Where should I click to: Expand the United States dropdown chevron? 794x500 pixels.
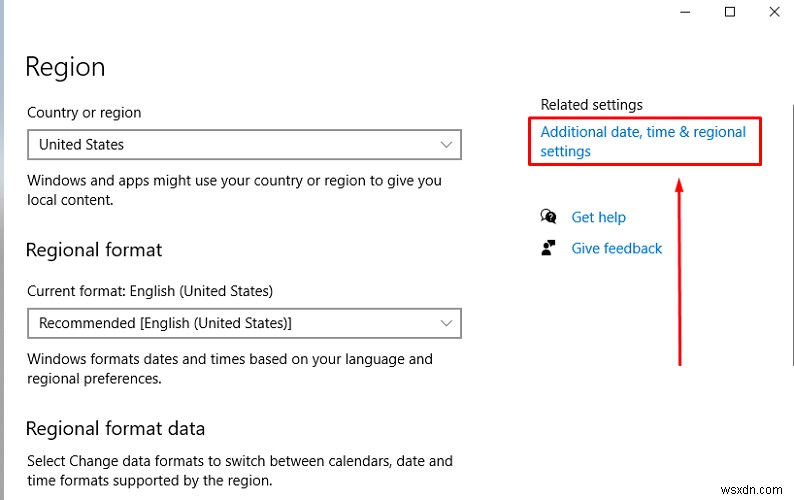446,145
